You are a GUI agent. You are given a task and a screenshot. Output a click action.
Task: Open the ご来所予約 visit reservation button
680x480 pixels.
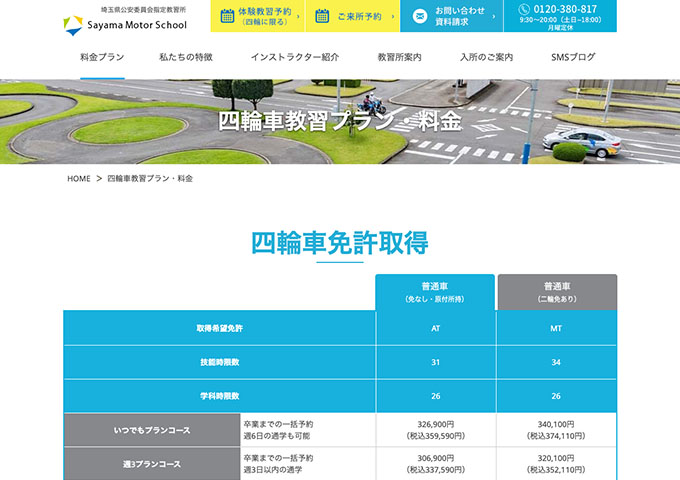click(x=353, y=16)
